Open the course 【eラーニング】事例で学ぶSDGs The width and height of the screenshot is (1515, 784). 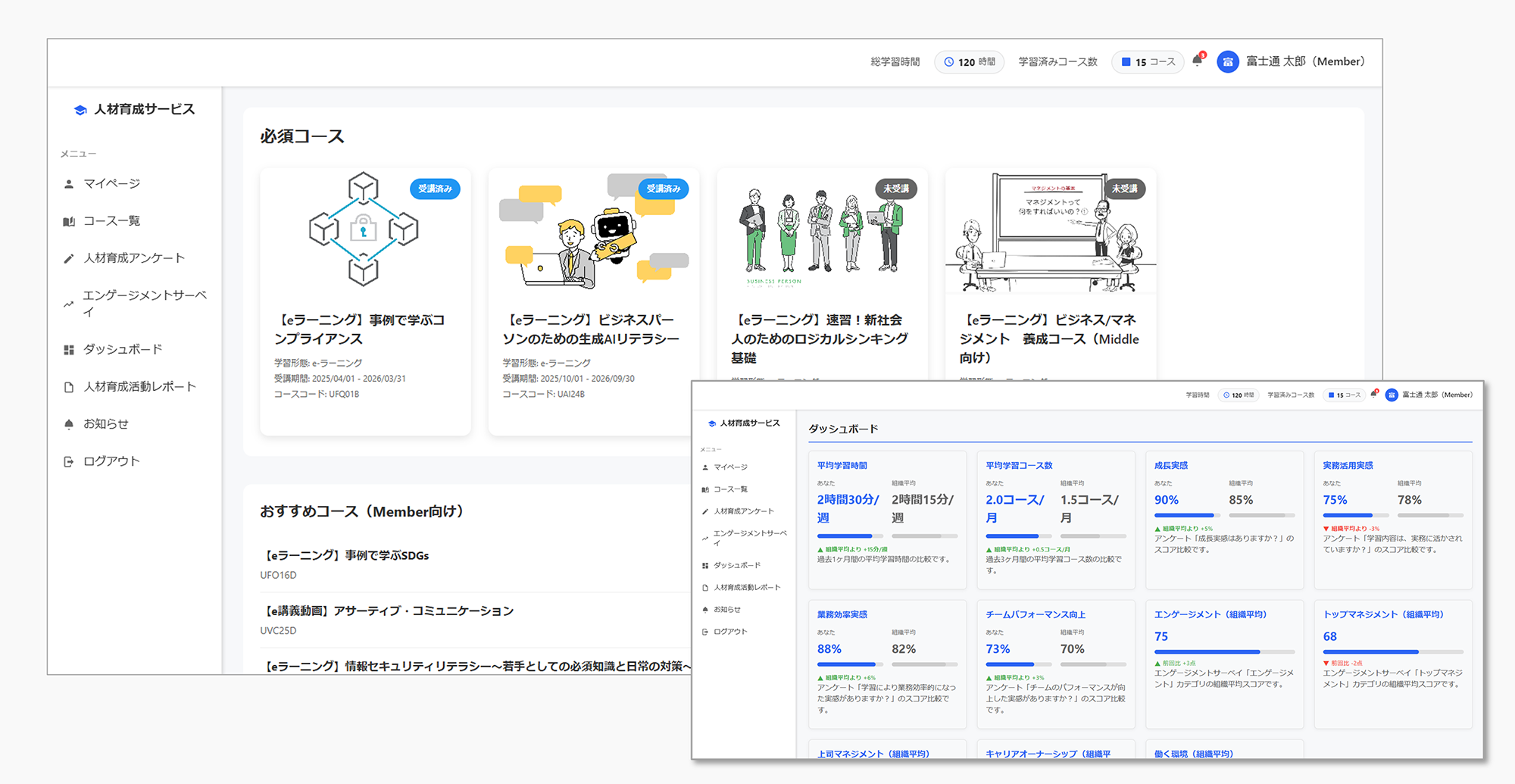click(345, 554)
